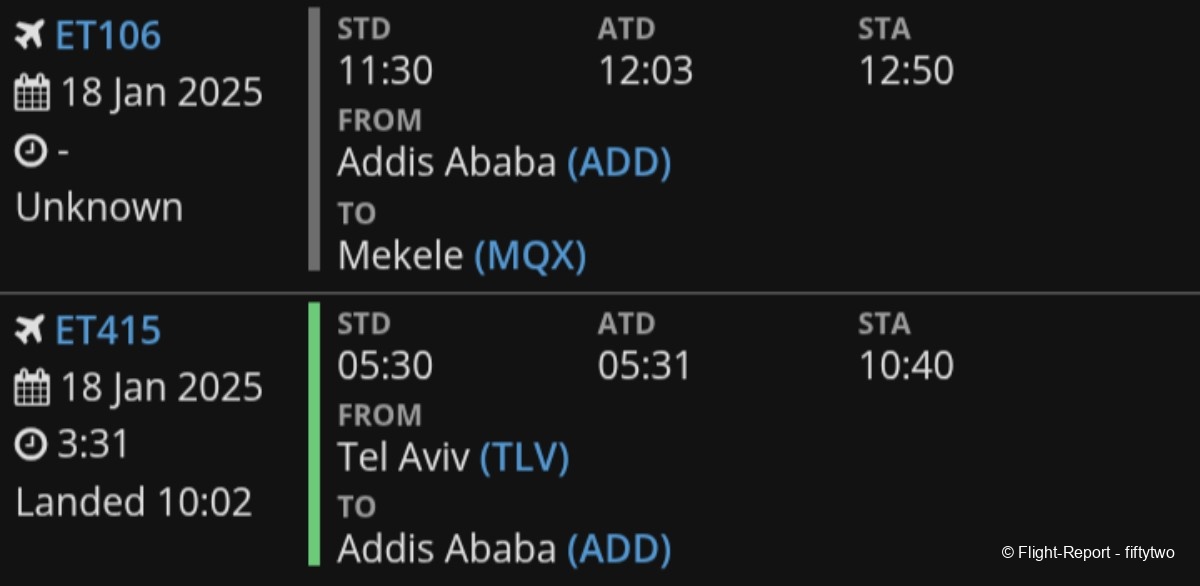Select the Unknown status text
1200x586 pixels.
click(99, 208)
